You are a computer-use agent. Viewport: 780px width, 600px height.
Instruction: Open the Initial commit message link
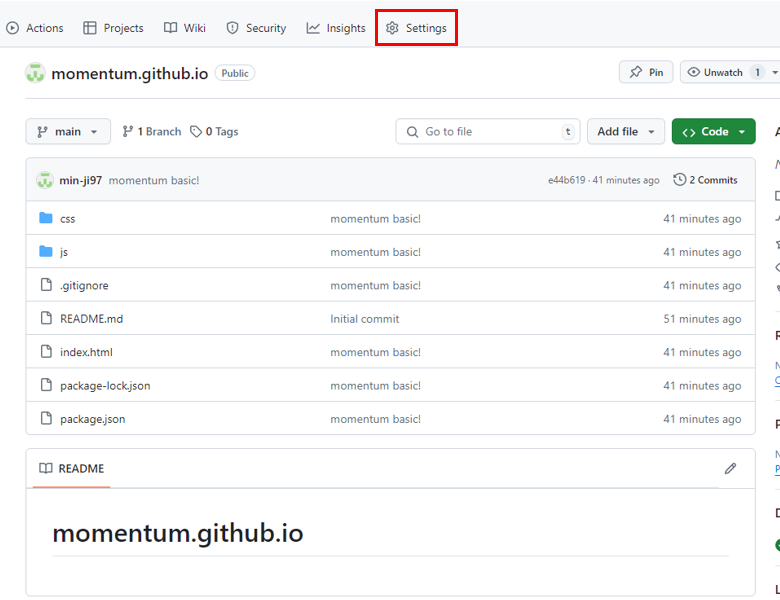(365, 319)
